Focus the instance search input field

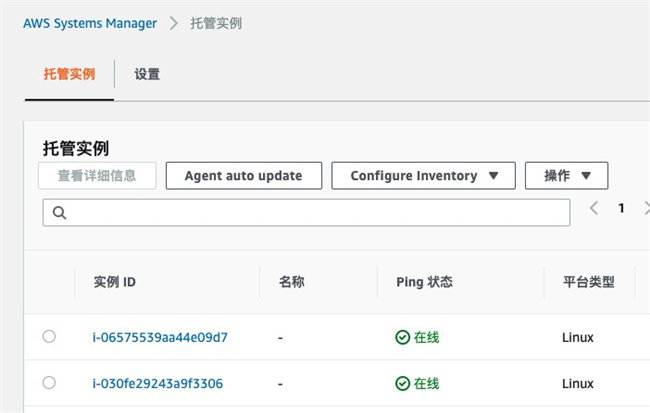click(x=306, y=213)
